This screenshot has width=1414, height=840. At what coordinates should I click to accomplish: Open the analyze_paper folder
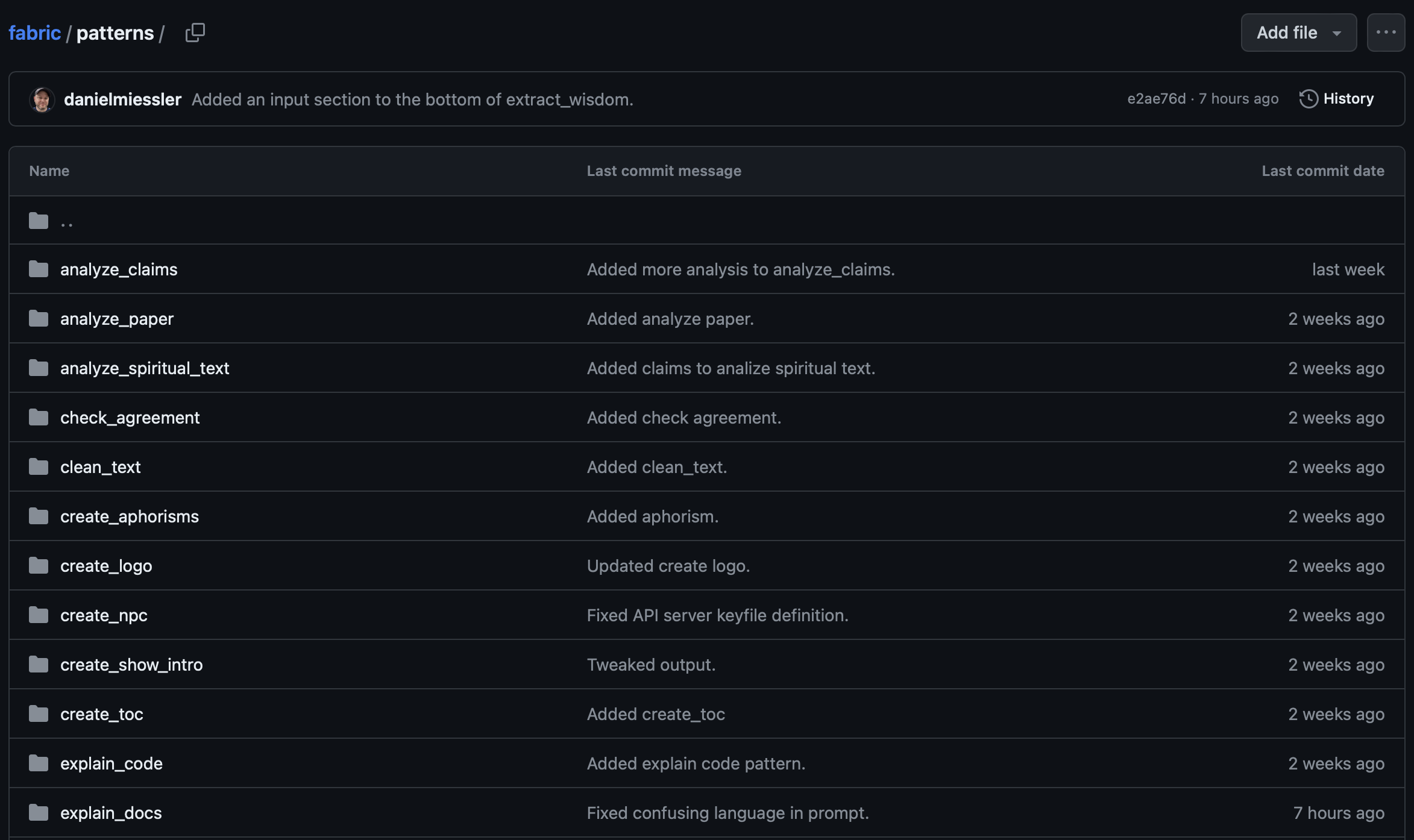coord(117,319)
